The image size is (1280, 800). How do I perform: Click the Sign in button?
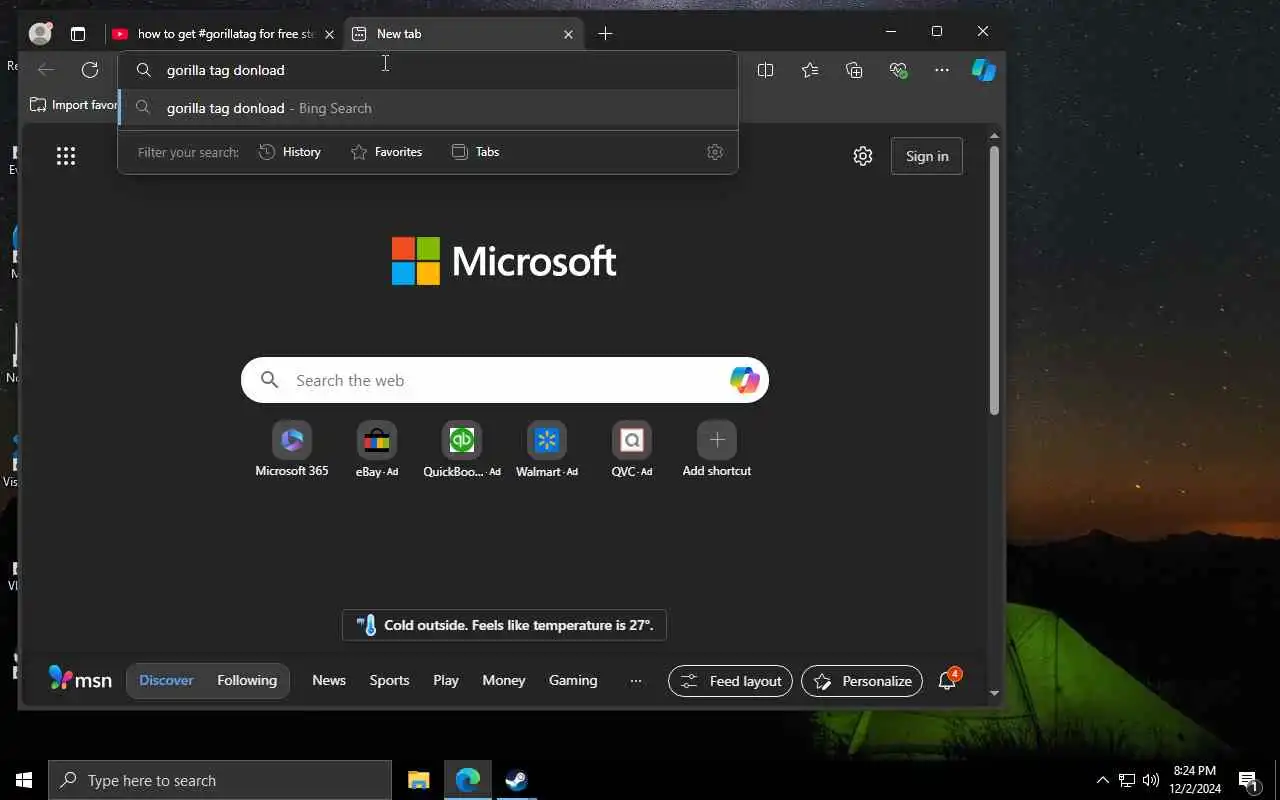tap(927, 156)
